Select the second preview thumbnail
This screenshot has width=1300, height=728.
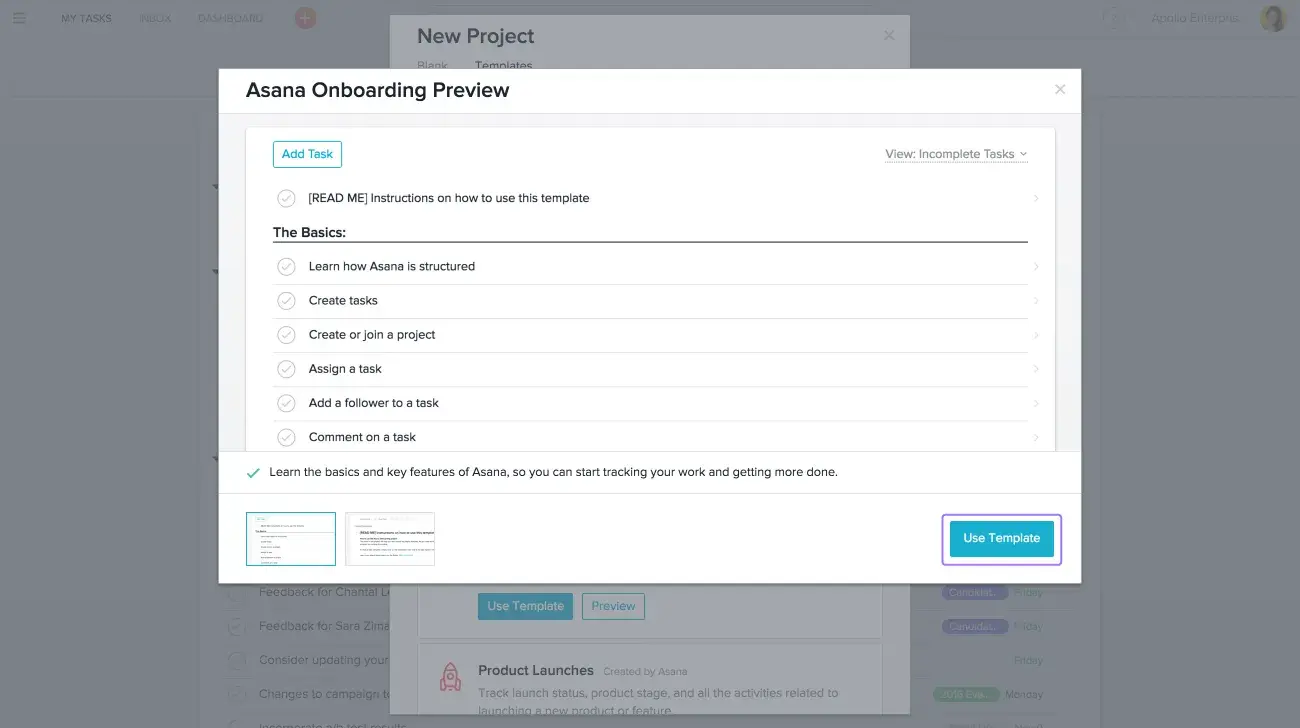click(x=390, y=539)
